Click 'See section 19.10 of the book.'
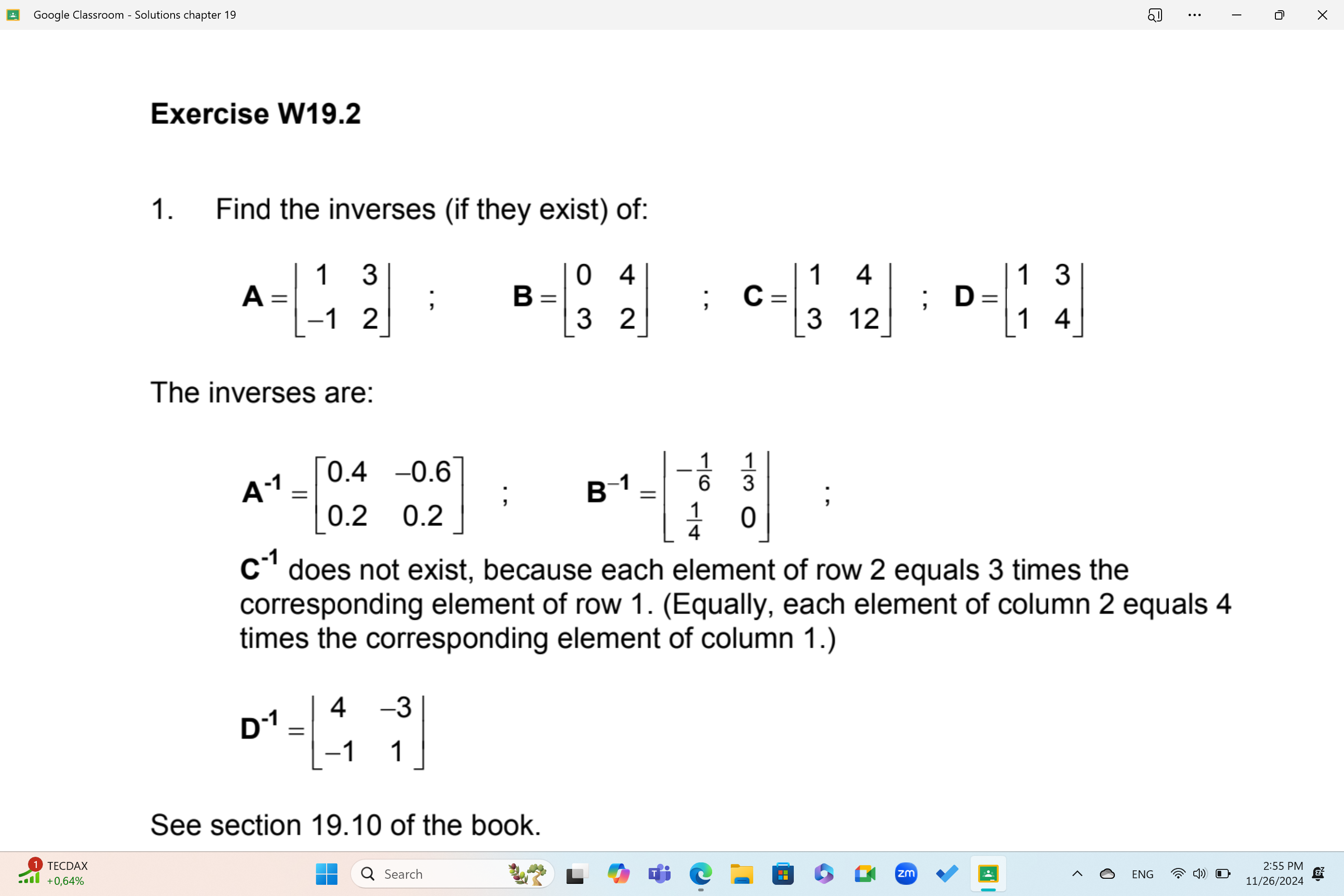Viewport: 1344px width, 896px height. 346,825
